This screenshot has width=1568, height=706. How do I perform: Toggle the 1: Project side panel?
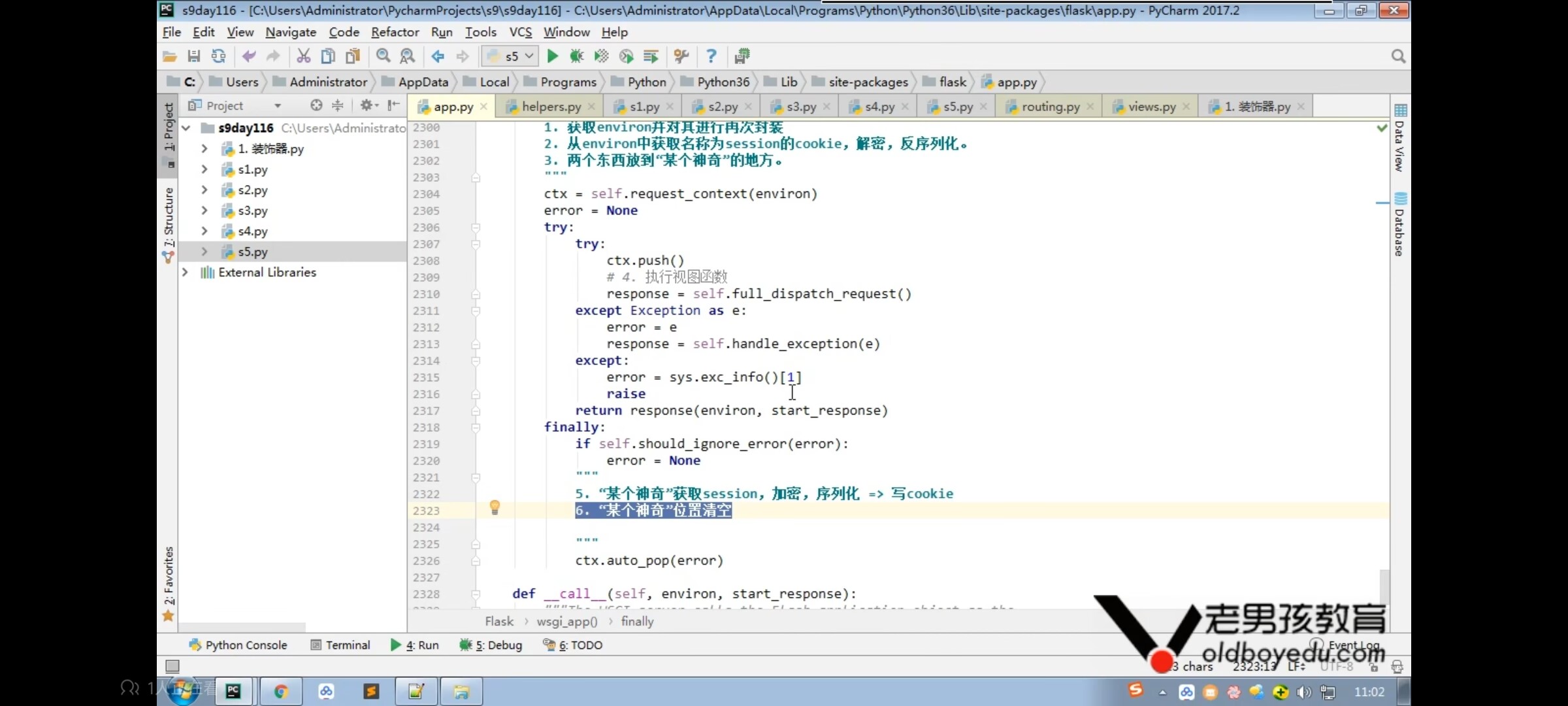[169, 127]
